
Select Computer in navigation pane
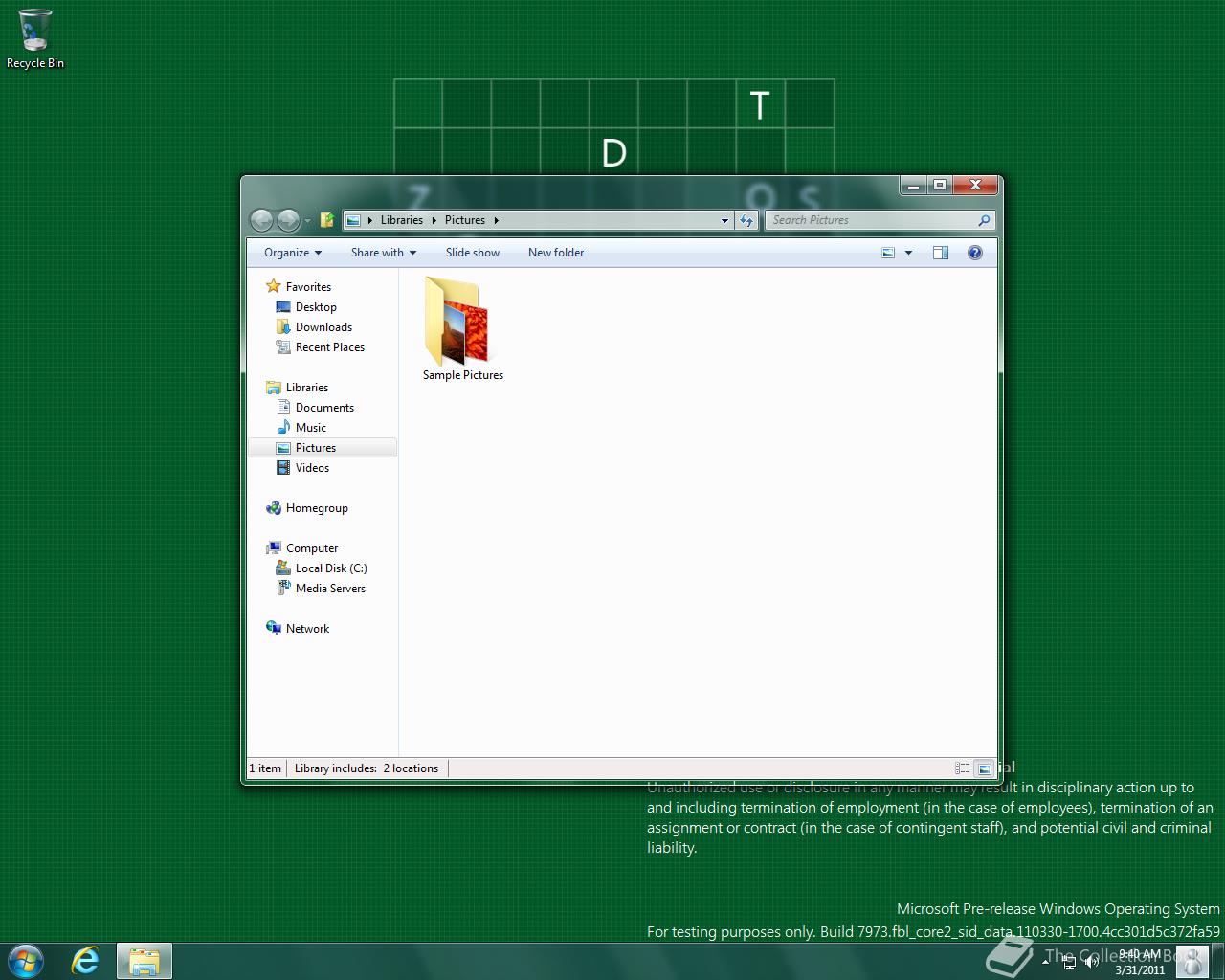point(312,547)
